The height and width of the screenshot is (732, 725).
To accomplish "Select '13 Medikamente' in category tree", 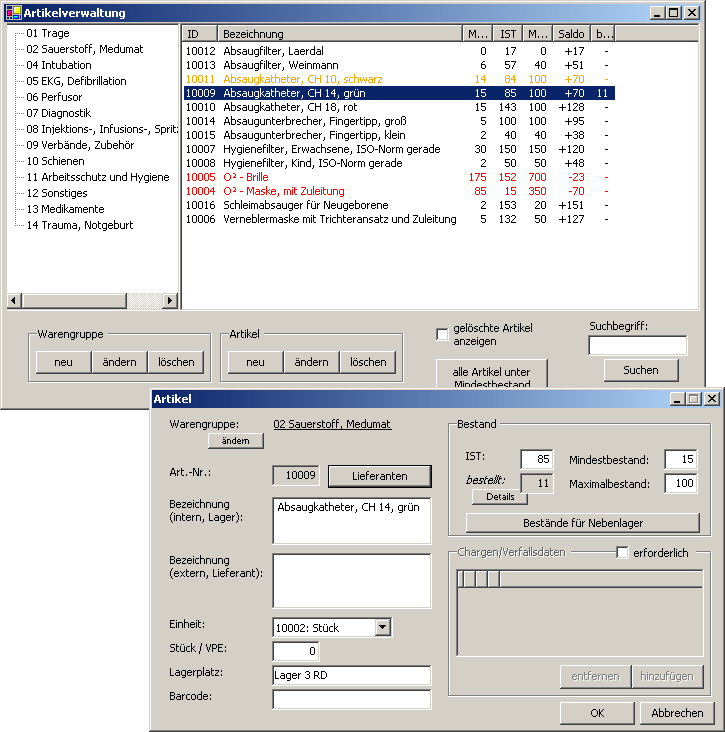I will [x=65, y=209].
